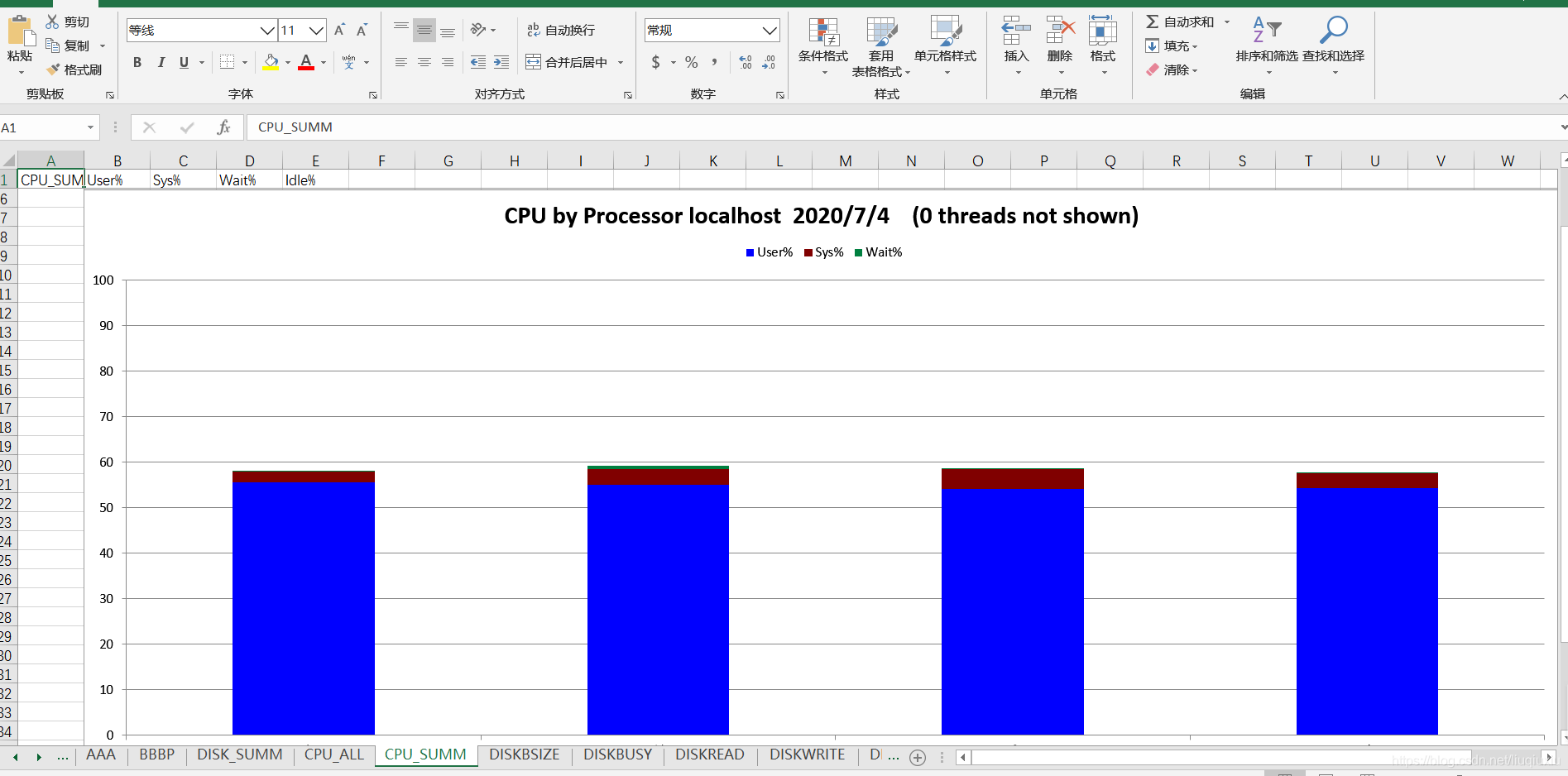This screenshot has width=1568, height=776.
Task: Increase decimal places icon
Action: coord(746,62)
